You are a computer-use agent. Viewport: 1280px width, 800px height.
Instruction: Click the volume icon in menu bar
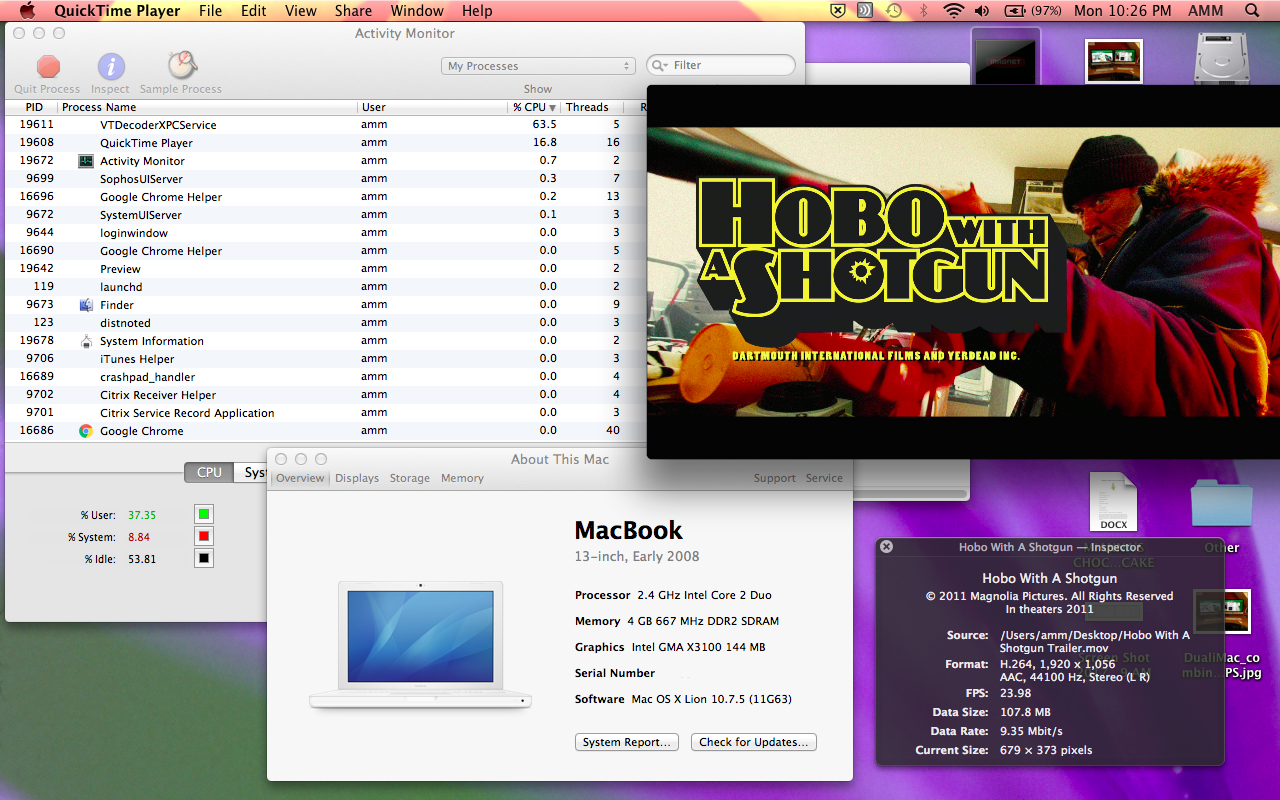pos(982,11)
